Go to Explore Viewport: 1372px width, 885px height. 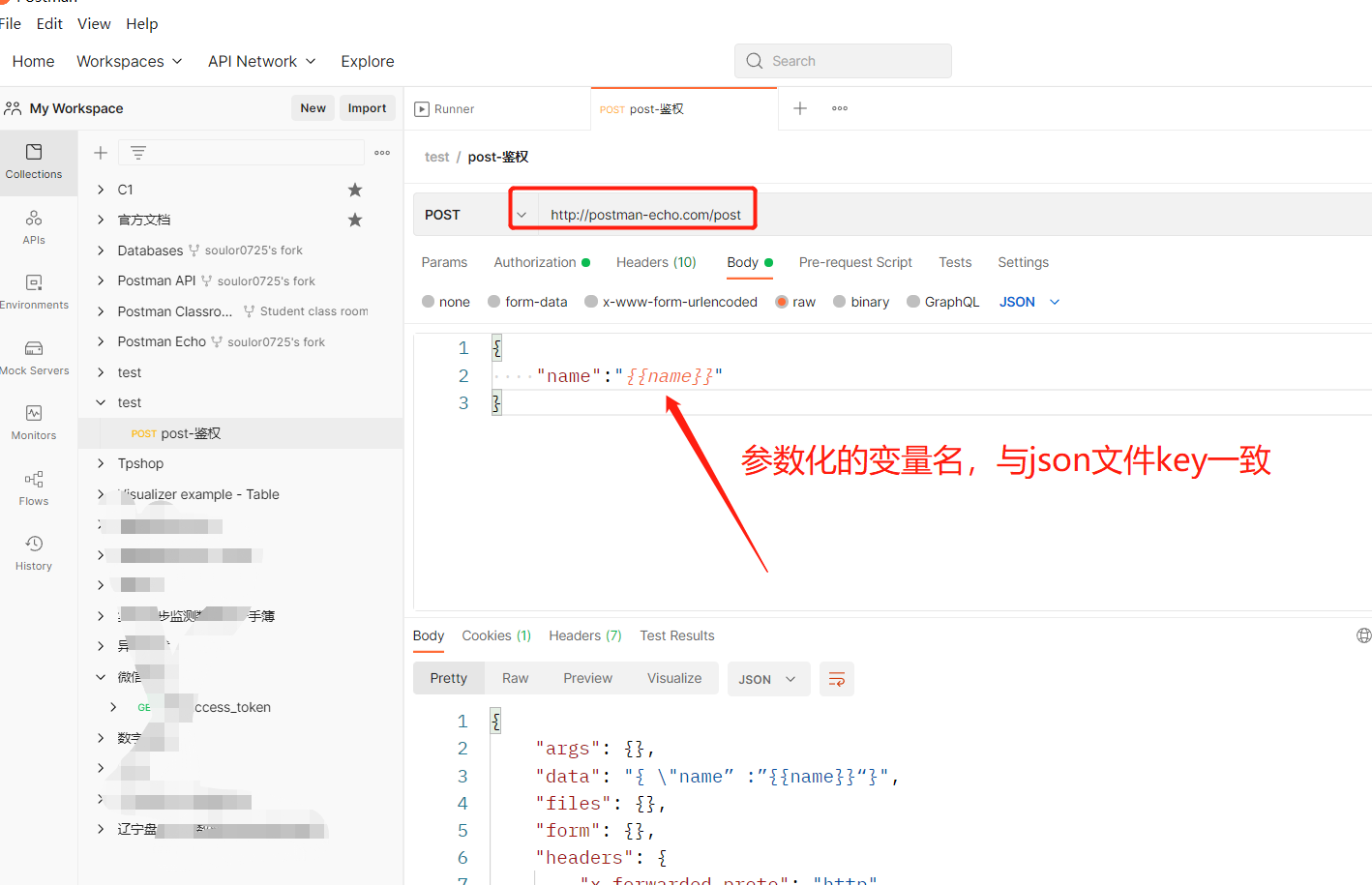368,61
